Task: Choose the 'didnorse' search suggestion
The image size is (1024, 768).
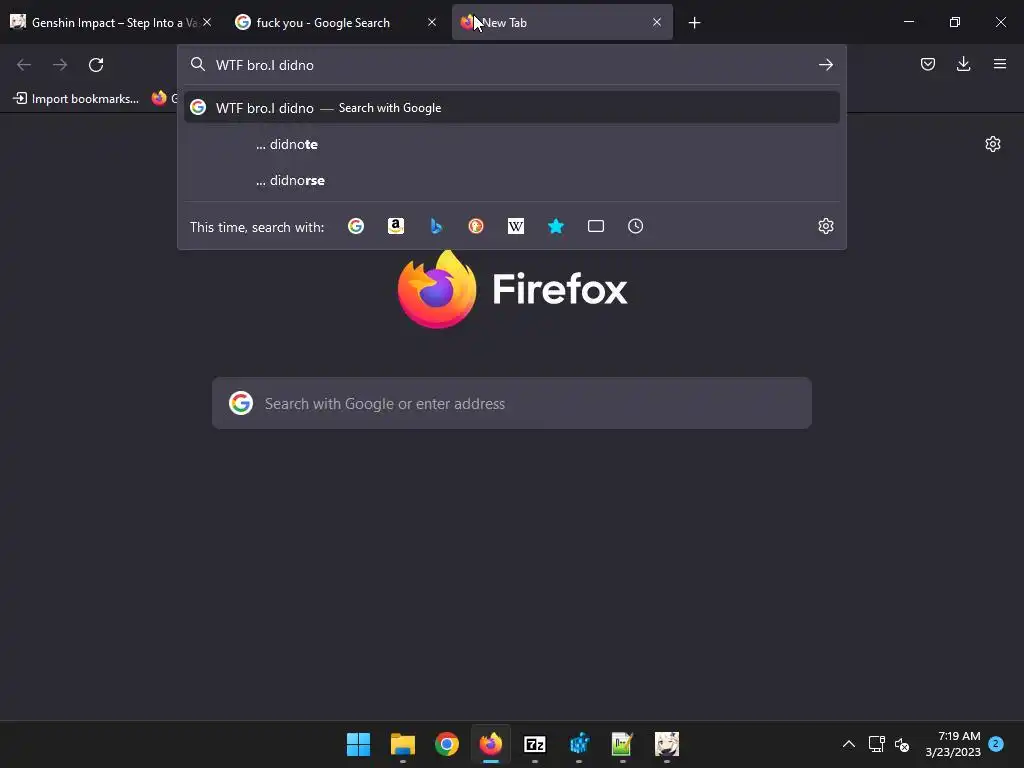Action: [x=512, y=180]
